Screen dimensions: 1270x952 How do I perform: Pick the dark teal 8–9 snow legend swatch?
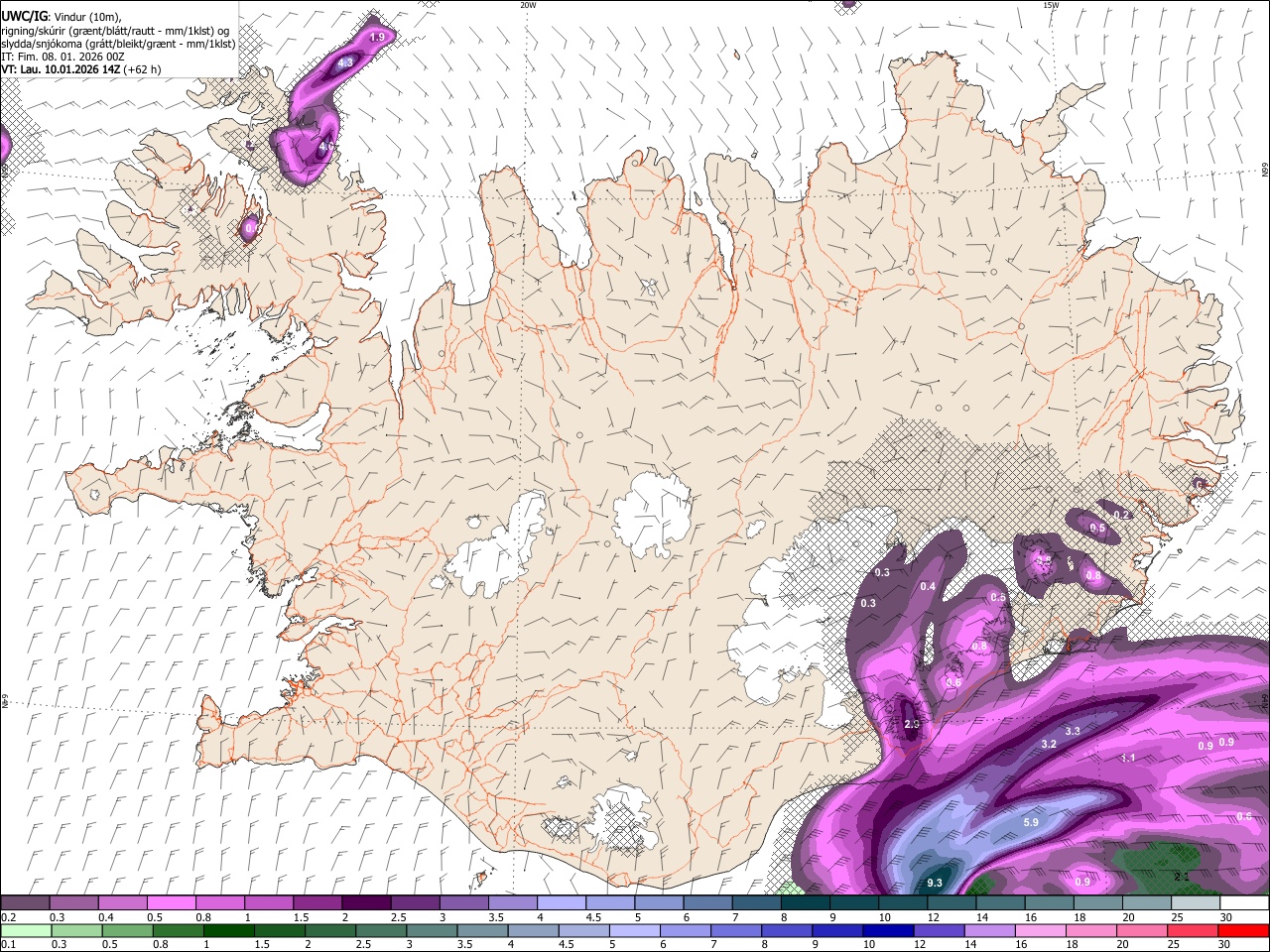(x=806, y=902)
